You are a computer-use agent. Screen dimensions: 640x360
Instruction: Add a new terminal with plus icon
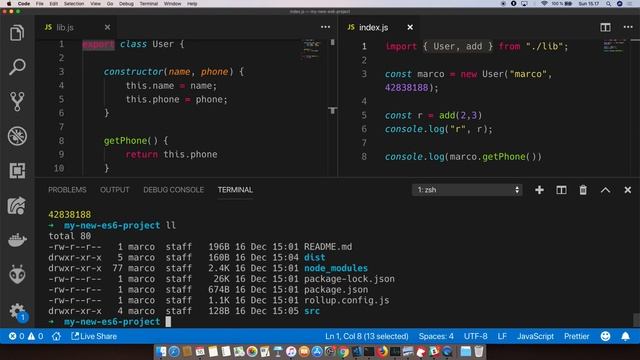[539, 190]
